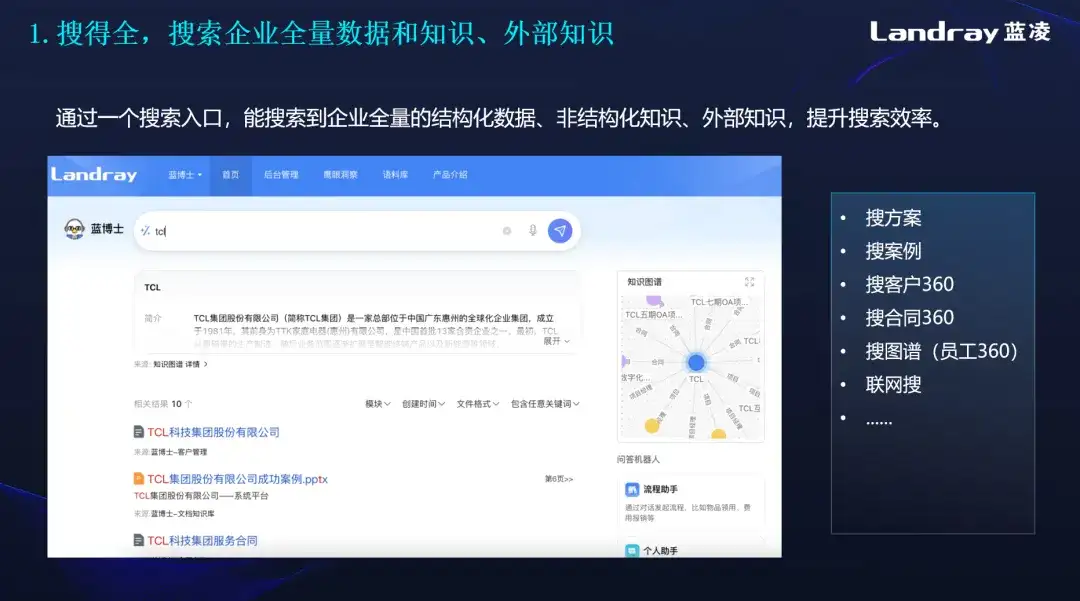The height and width of the screenshot is (601, 1080).
Task: Switch to the 鹰眼洞察 tab
Action: 340,175
